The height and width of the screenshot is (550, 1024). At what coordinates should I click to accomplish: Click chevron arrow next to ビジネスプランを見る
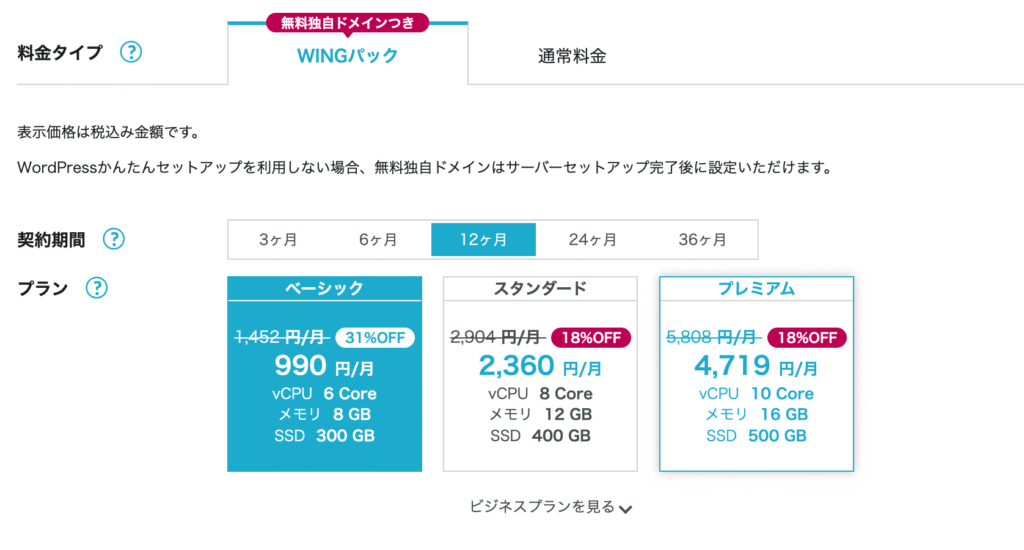pyautogui.click(x=626, y=509)
